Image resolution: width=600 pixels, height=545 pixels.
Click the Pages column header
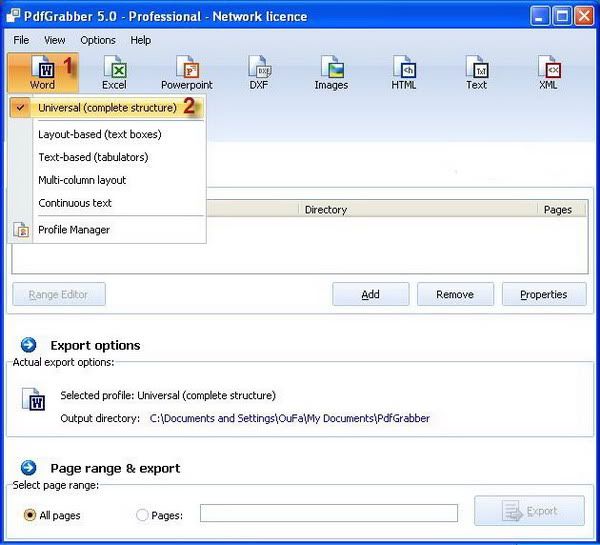[x=561, y=209]
